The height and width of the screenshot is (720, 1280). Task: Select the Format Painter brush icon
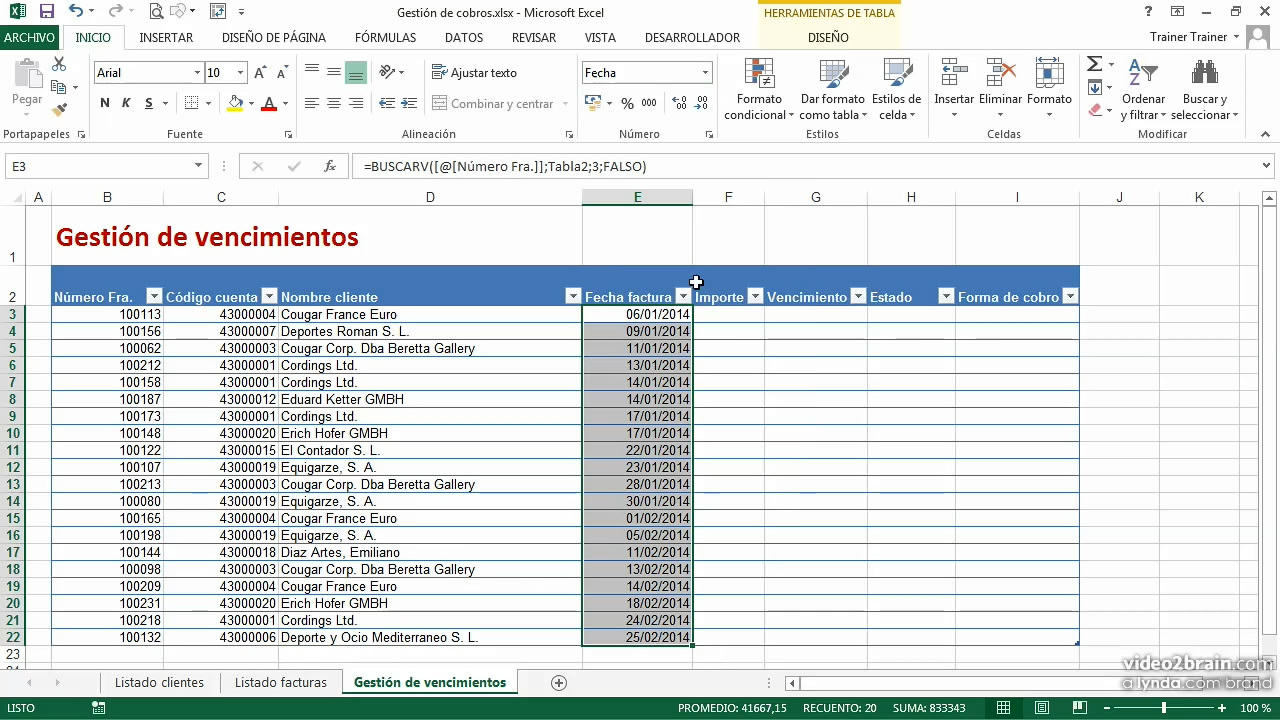[x=59, y=108]
